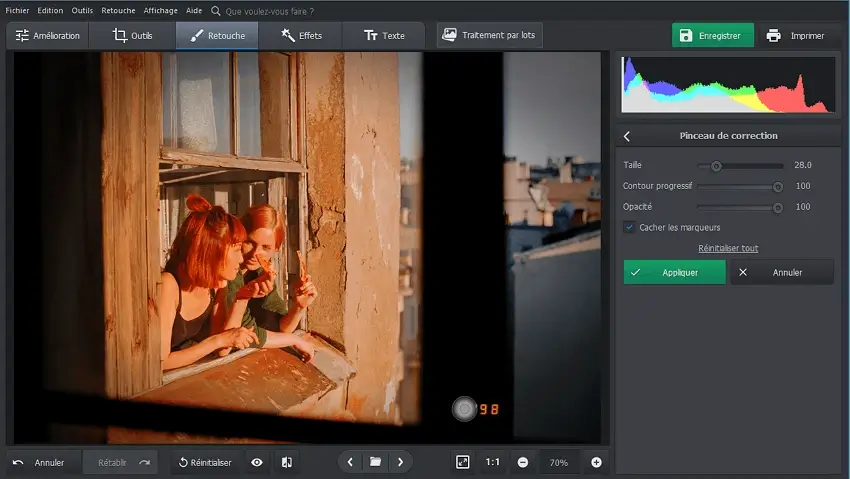Toggle Cacher les marqueurs checkbox

click(629, 228)
